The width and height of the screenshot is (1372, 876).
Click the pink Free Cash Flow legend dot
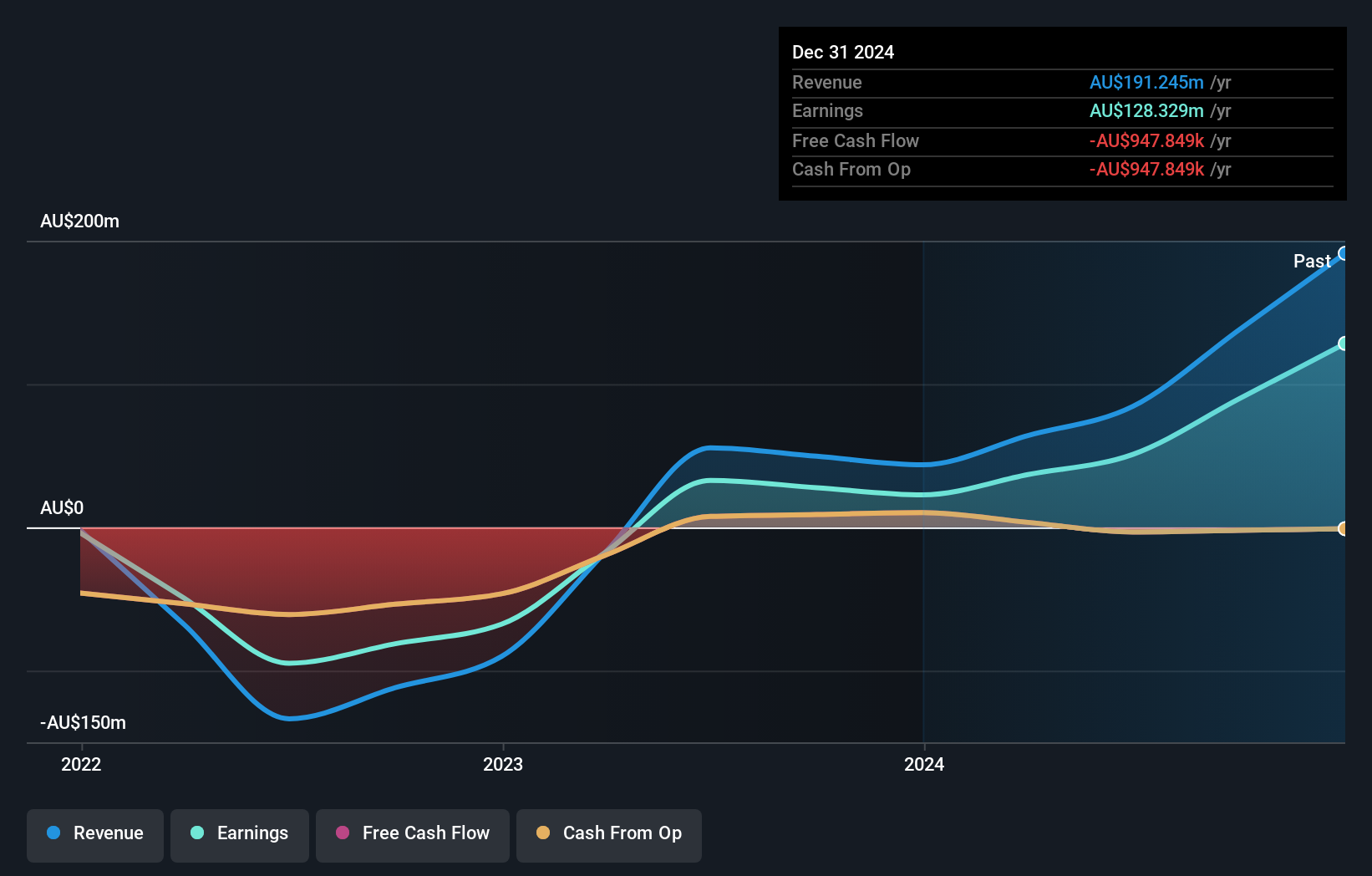343,833
